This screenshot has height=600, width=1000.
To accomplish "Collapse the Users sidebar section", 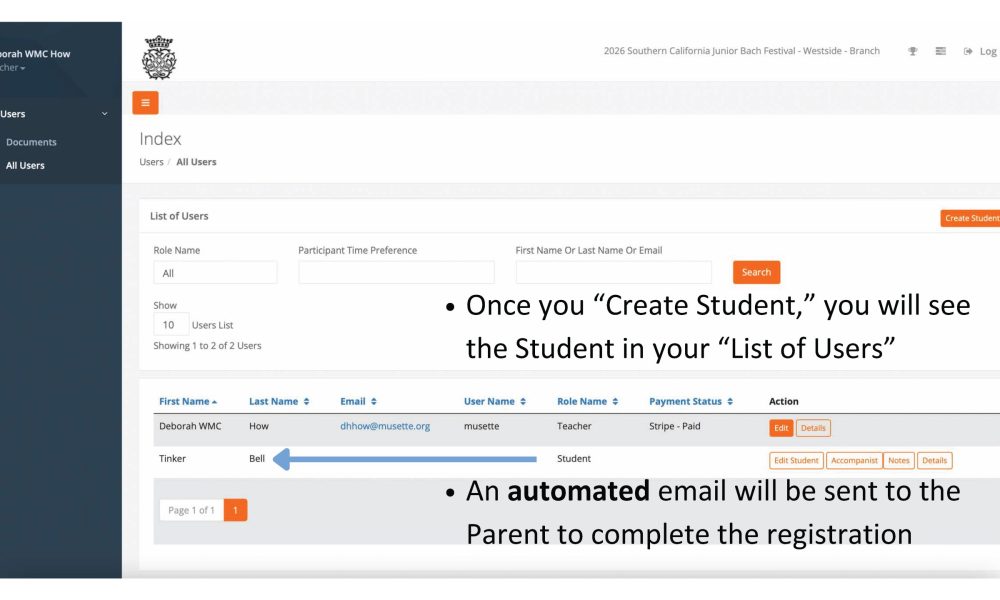I will coord(104,114).
